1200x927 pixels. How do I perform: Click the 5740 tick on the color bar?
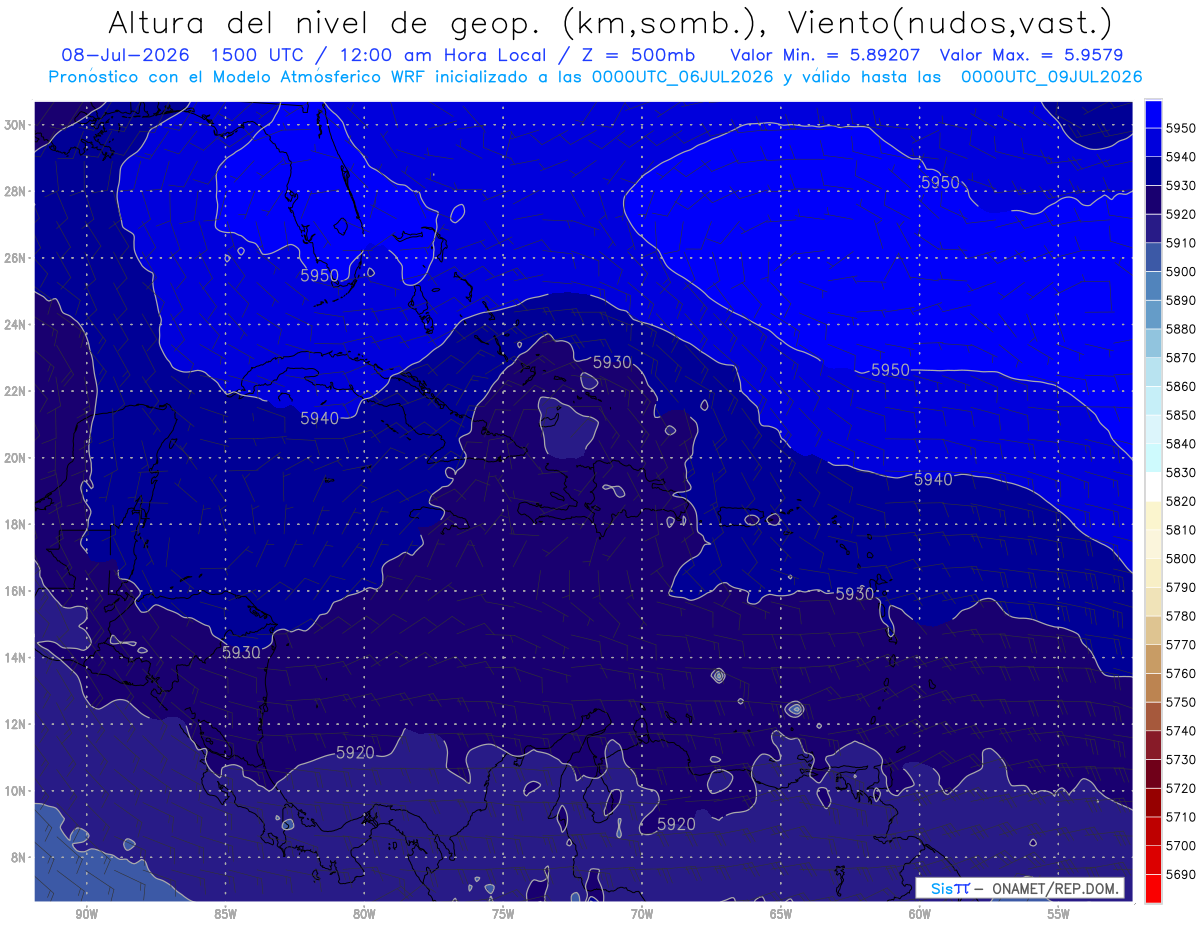[x=1181, y=731]
